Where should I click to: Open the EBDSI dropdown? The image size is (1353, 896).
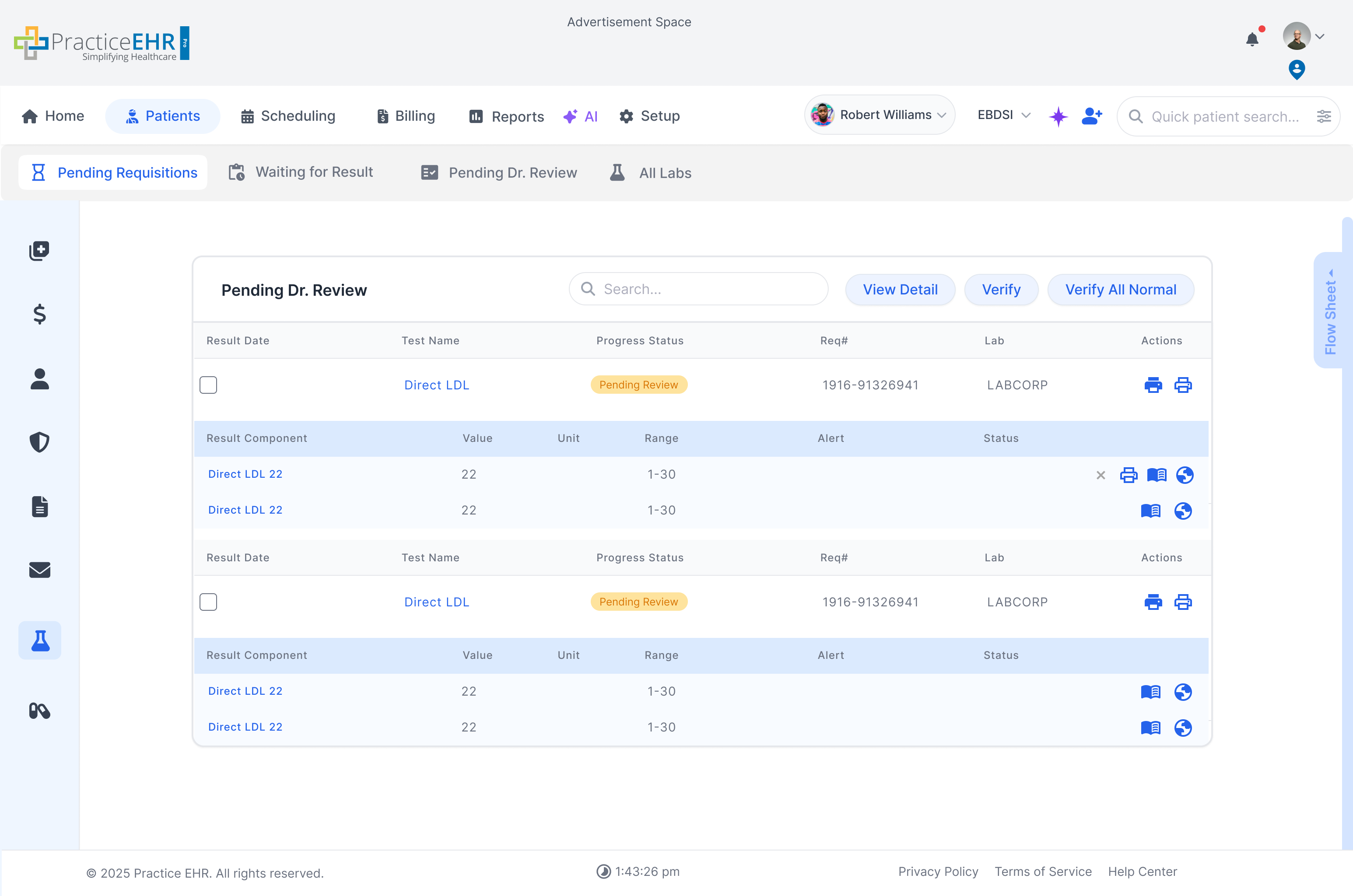(x=1003, y=115)
